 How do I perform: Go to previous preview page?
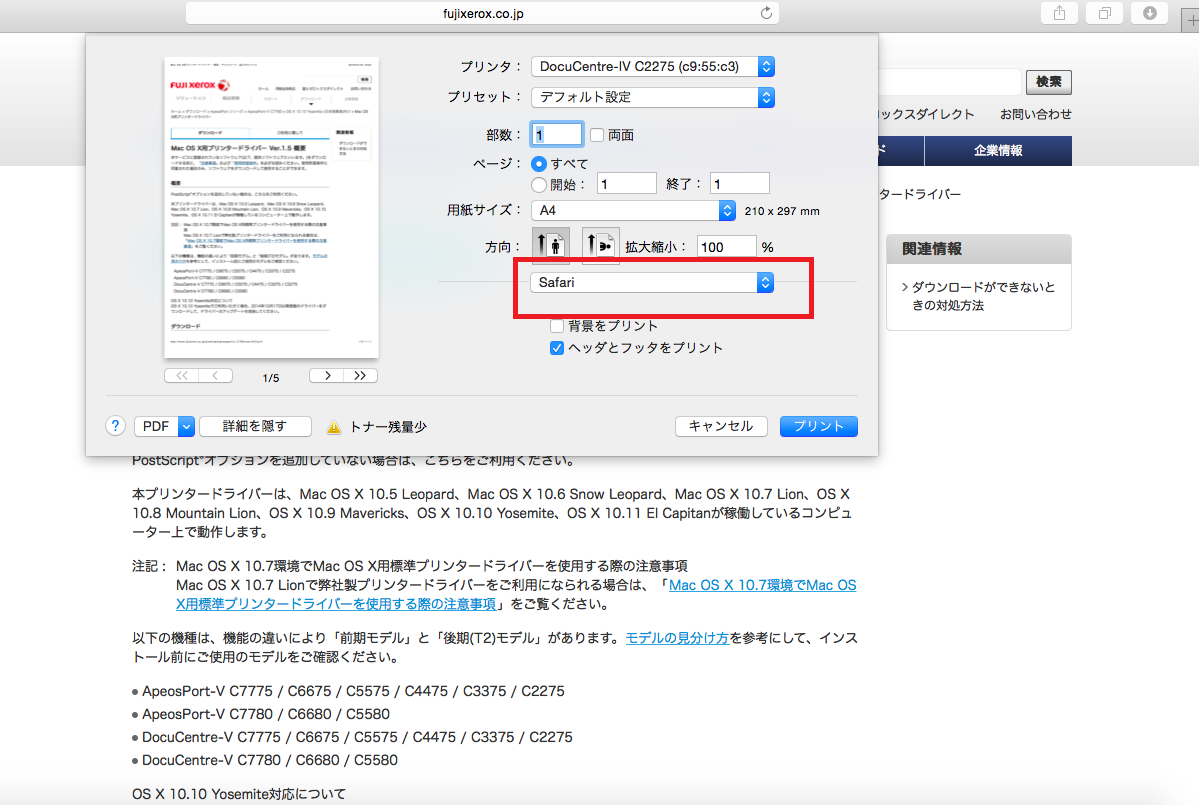[x=216, y=375]
